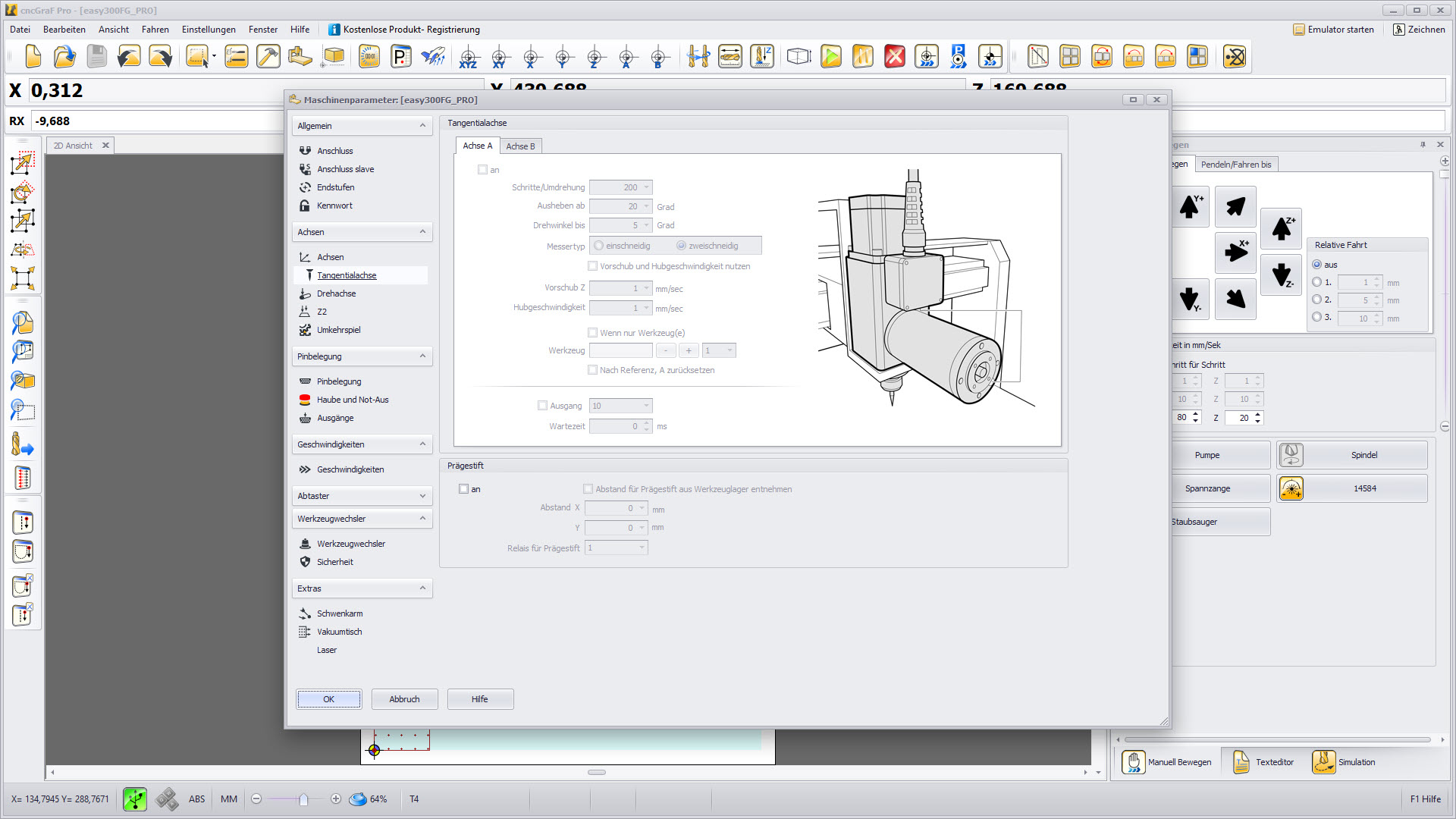Click the horizontal scrollbar of 2D Ansicht
The width and height of the screenshot is (1456, 819).
[597, 773]
